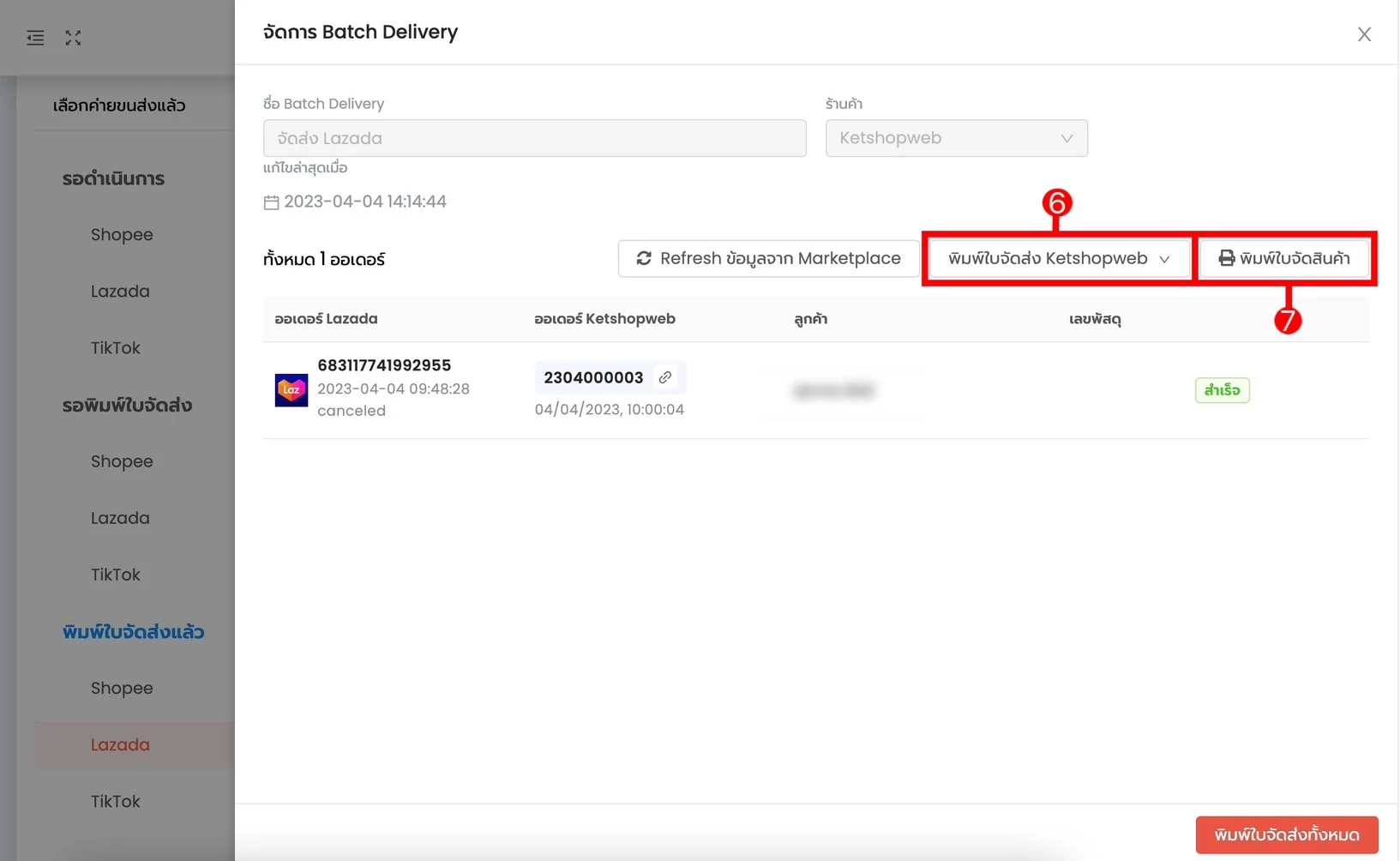Click the print picking list button
1400x861 pixels.
point(1283,259)
